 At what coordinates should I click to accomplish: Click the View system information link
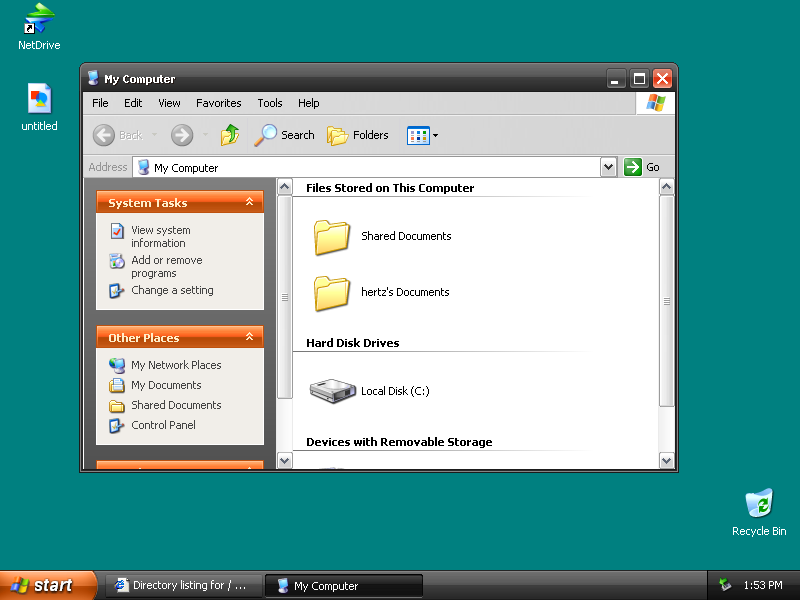(161, 237)
